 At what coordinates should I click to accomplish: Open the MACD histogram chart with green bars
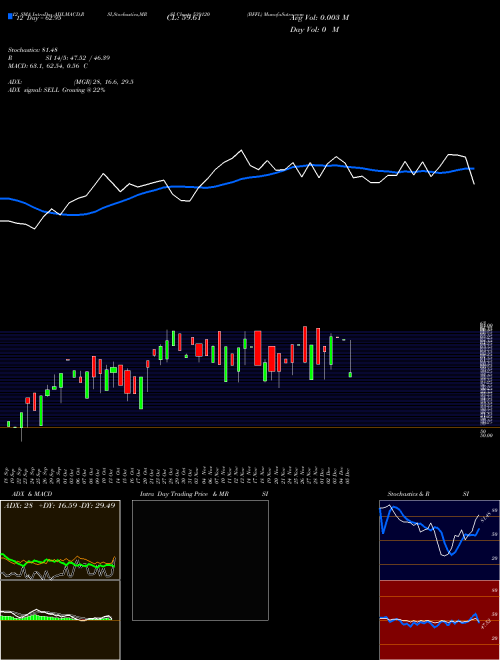click(60, 620)
